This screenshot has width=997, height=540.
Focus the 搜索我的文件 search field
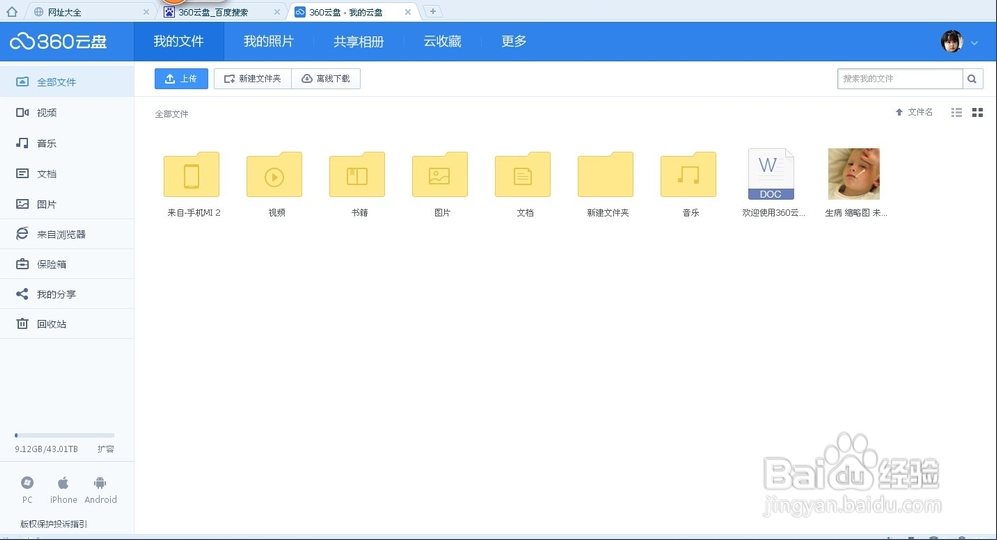900,79
